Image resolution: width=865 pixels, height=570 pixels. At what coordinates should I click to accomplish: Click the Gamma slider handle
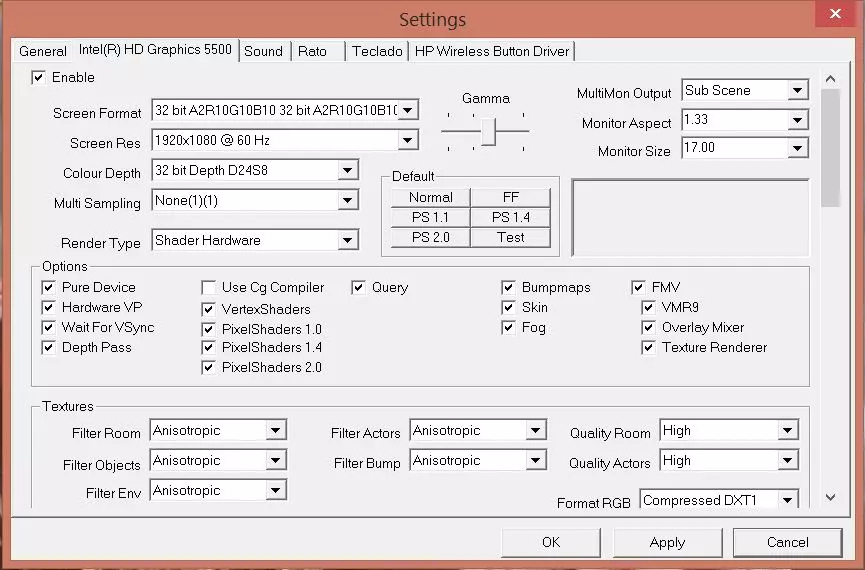click(x=488, y=131)
